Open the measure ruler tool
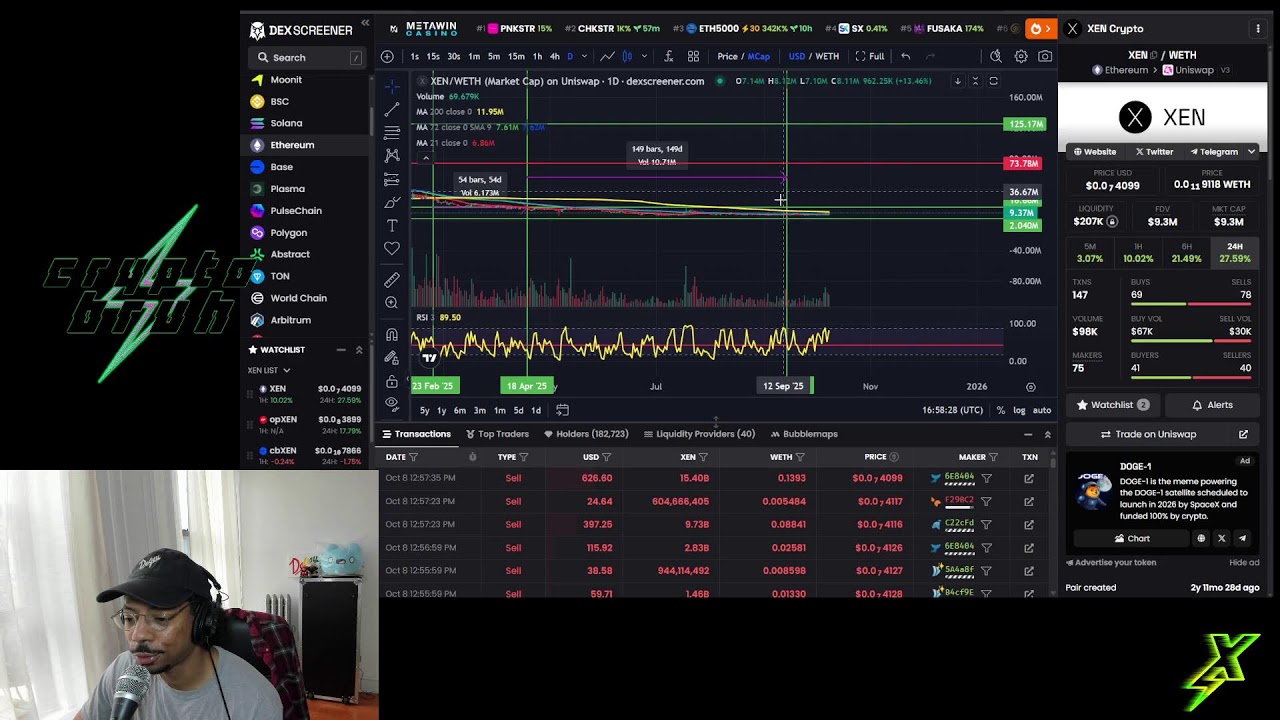The width and height of the screenshot is (1280, 720). click(392, 280)
